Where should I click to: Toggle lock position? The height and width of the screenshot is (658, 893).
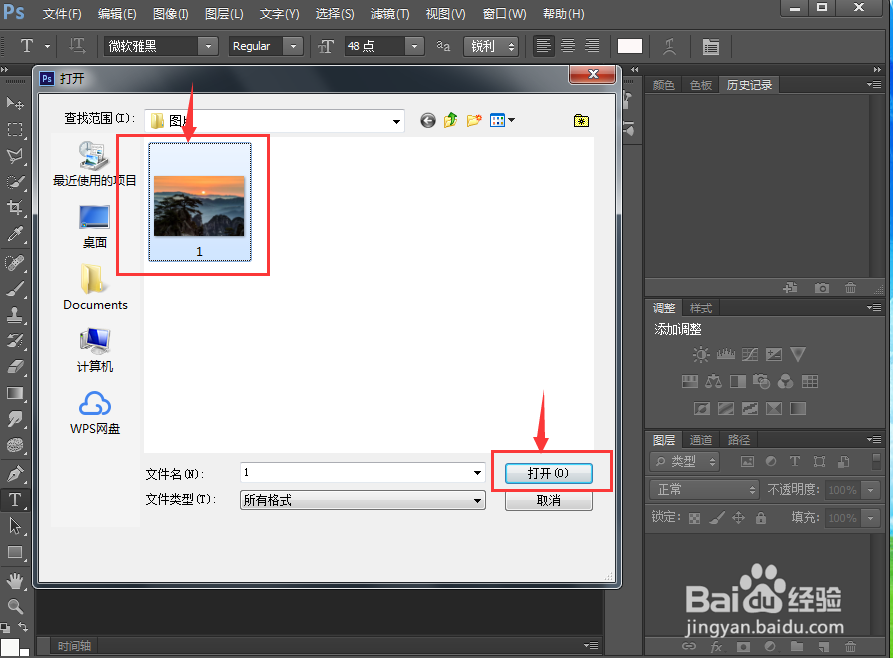[739, 518]
